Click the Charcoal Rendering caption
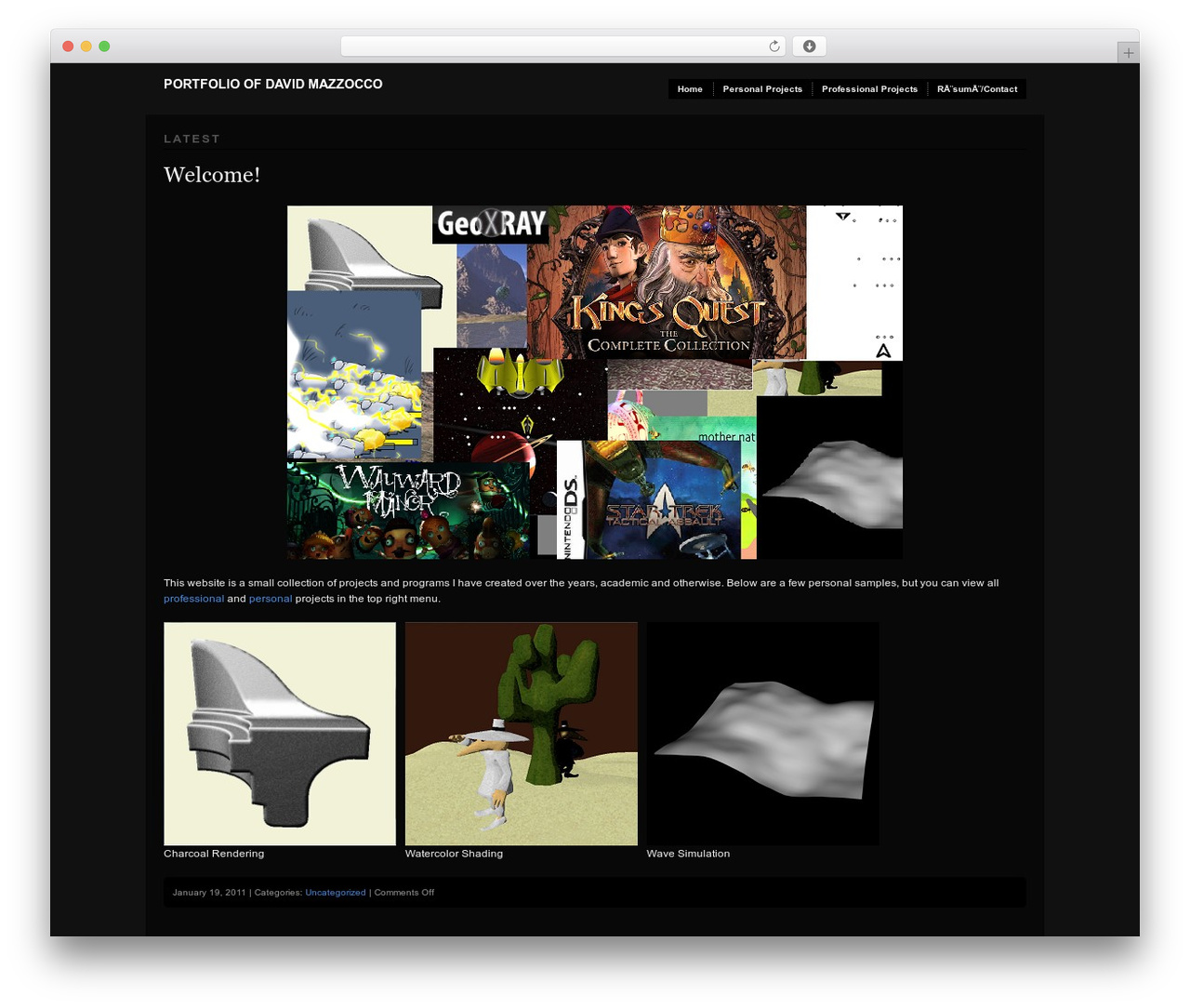 (x=214, y=854)
